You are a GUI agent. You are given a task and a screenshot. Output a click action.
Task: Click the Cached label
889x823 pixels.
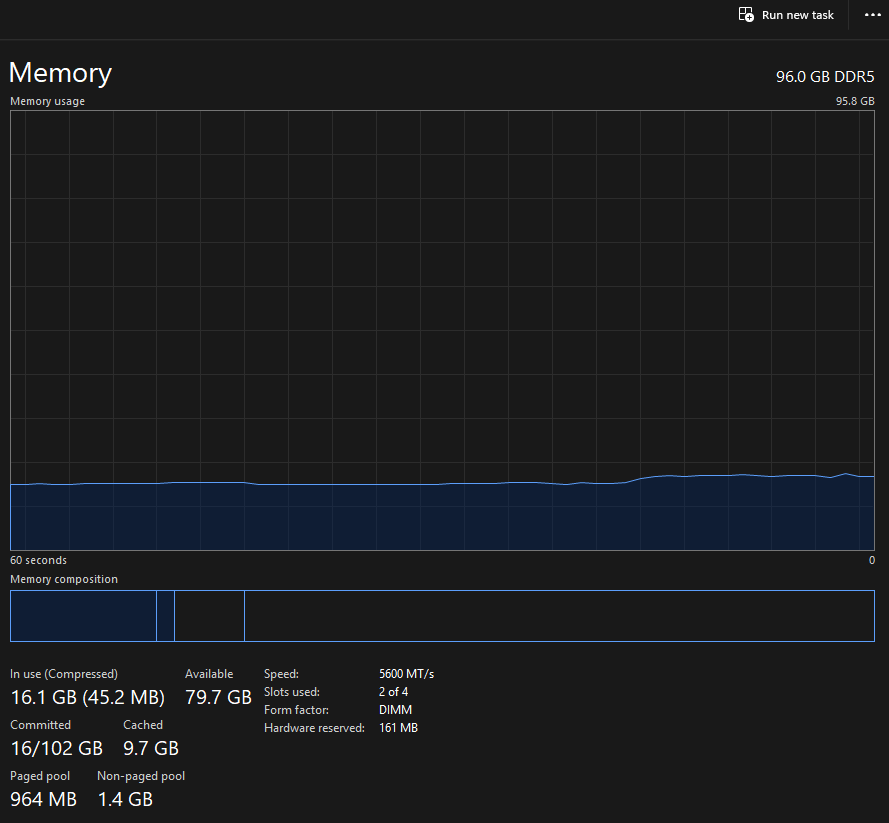(x=143, y=725)
